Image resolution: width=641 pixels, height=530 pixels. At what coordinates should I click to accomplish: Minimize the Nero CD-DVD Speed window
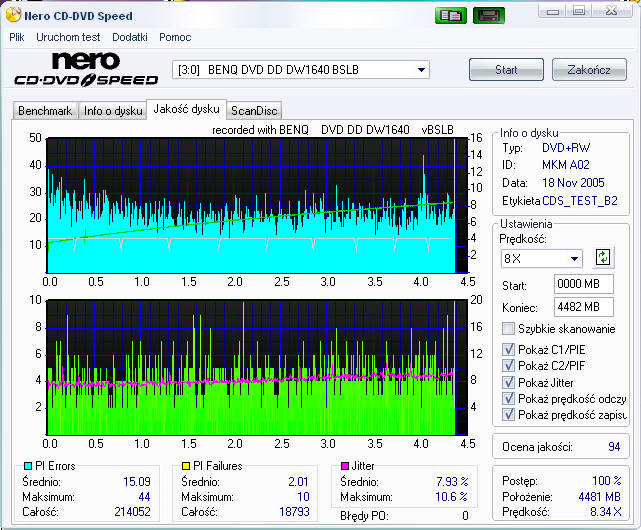[553, 11]
